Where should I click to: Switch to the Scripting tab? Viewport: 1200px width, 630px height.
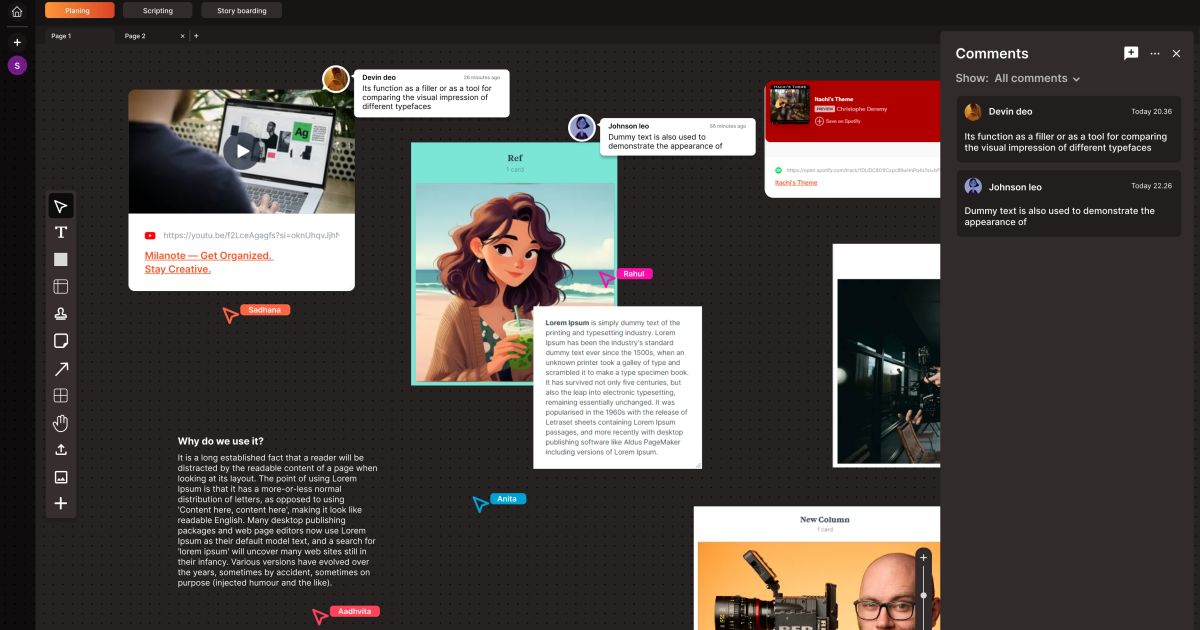157,10
